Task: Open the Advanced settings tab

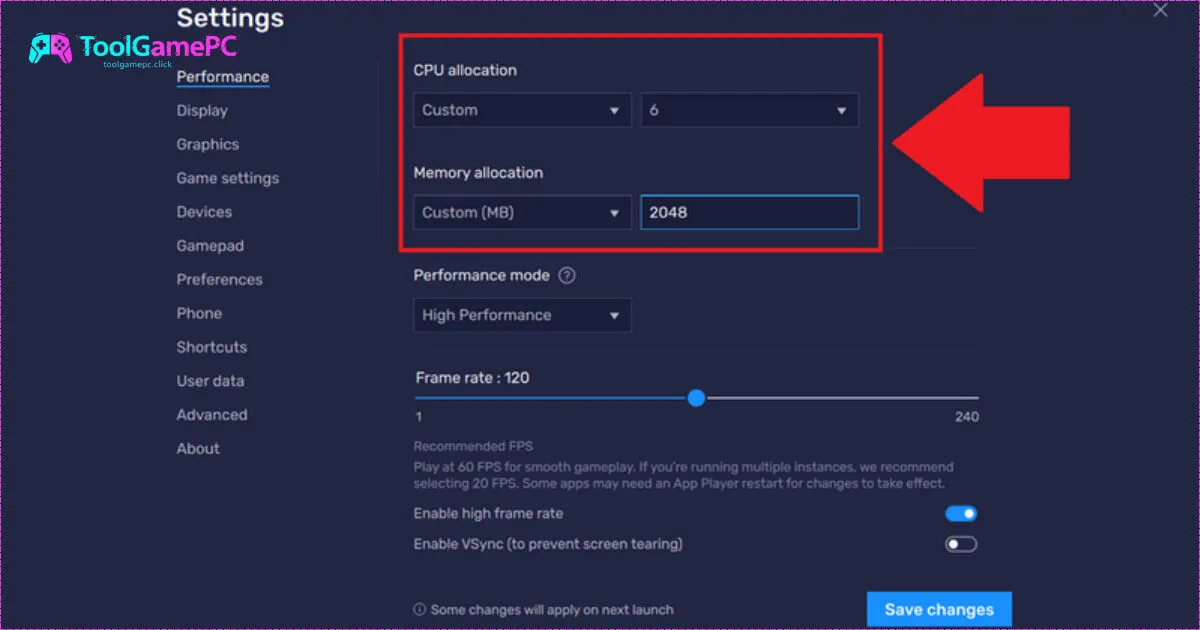Action: pos(212,415)
